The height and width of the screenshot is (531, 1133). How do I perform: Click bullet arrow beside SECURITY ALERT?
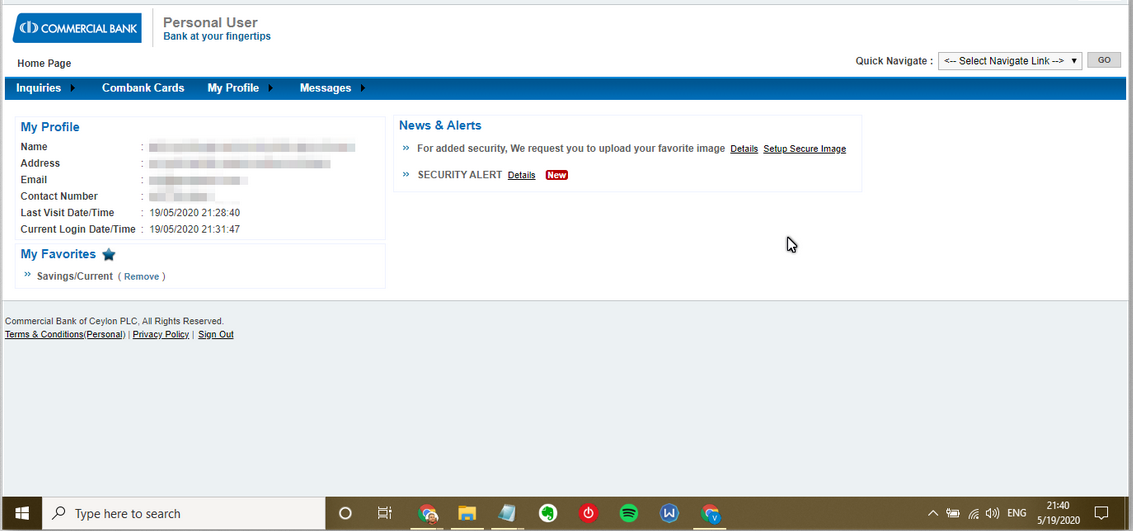[406, 174]
